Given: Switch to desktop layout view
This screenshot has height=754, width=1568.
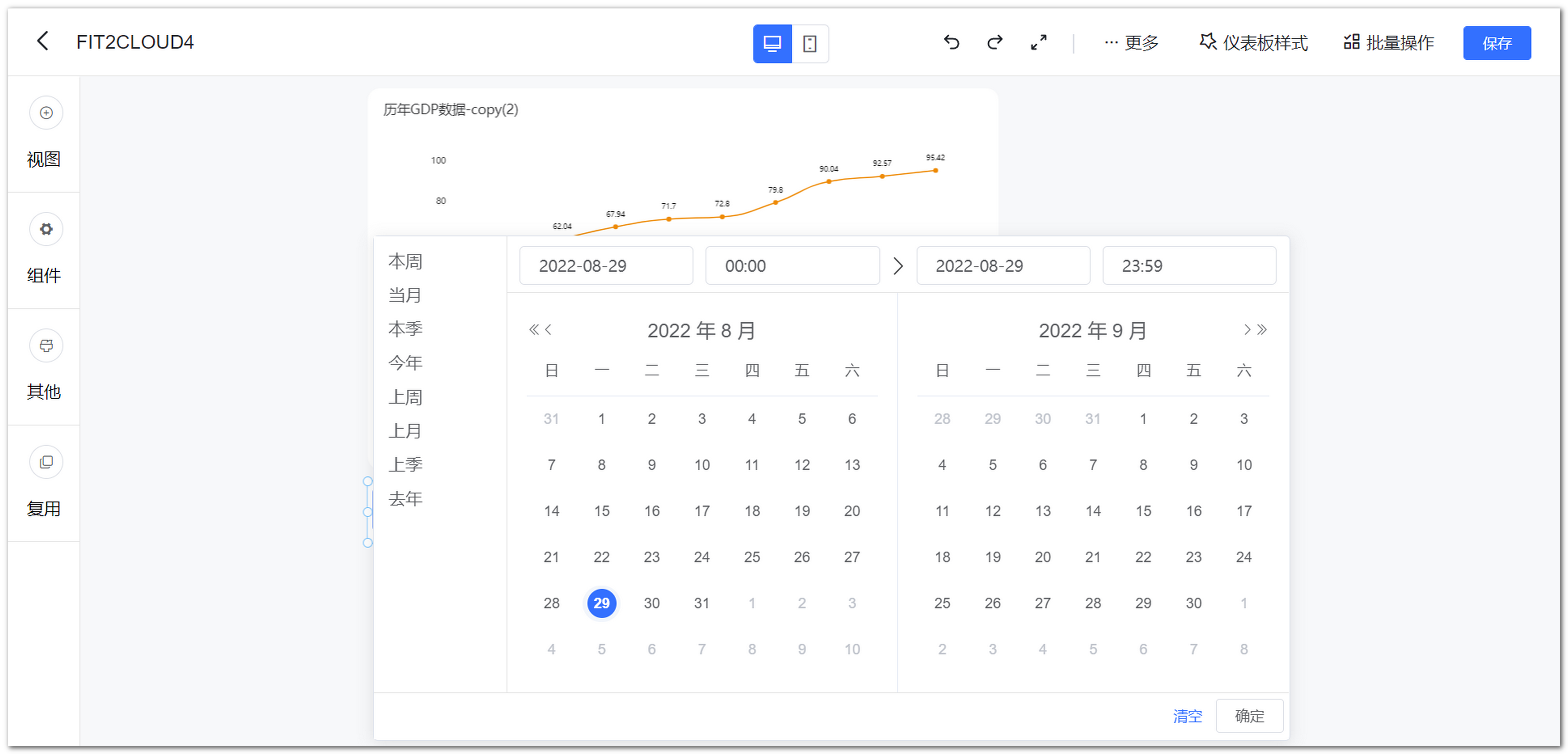Looking at the screenshot, I should (x=772, y=43).
